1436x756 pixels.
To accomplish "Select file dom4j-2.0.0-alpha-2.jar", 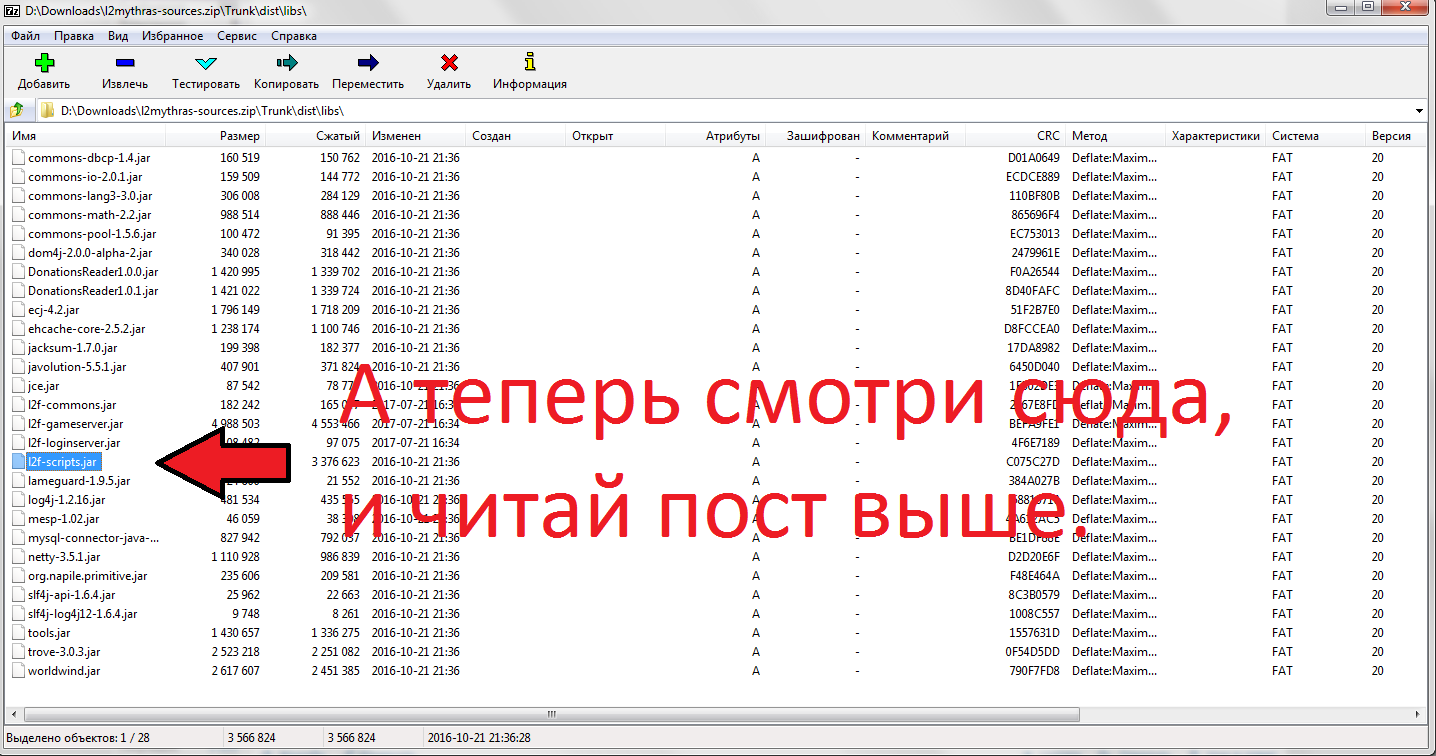I will 90,253.
